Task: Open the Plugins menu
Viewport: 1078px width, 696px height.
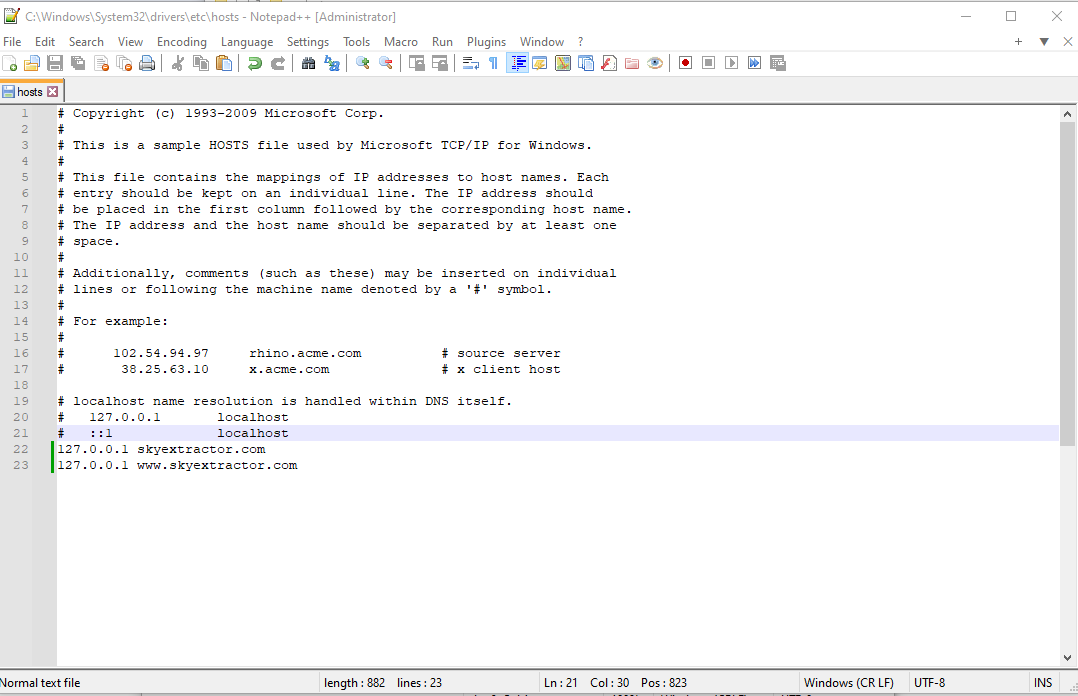Action: (x=486, y=42)
